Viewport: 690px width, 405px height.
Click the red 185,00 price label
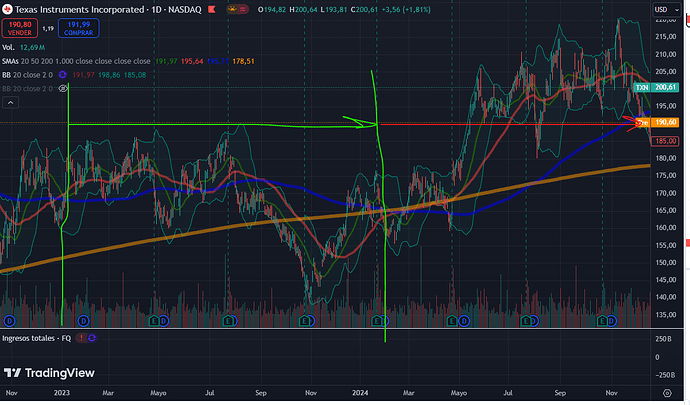pyautogui.click(x=665, y=141)
